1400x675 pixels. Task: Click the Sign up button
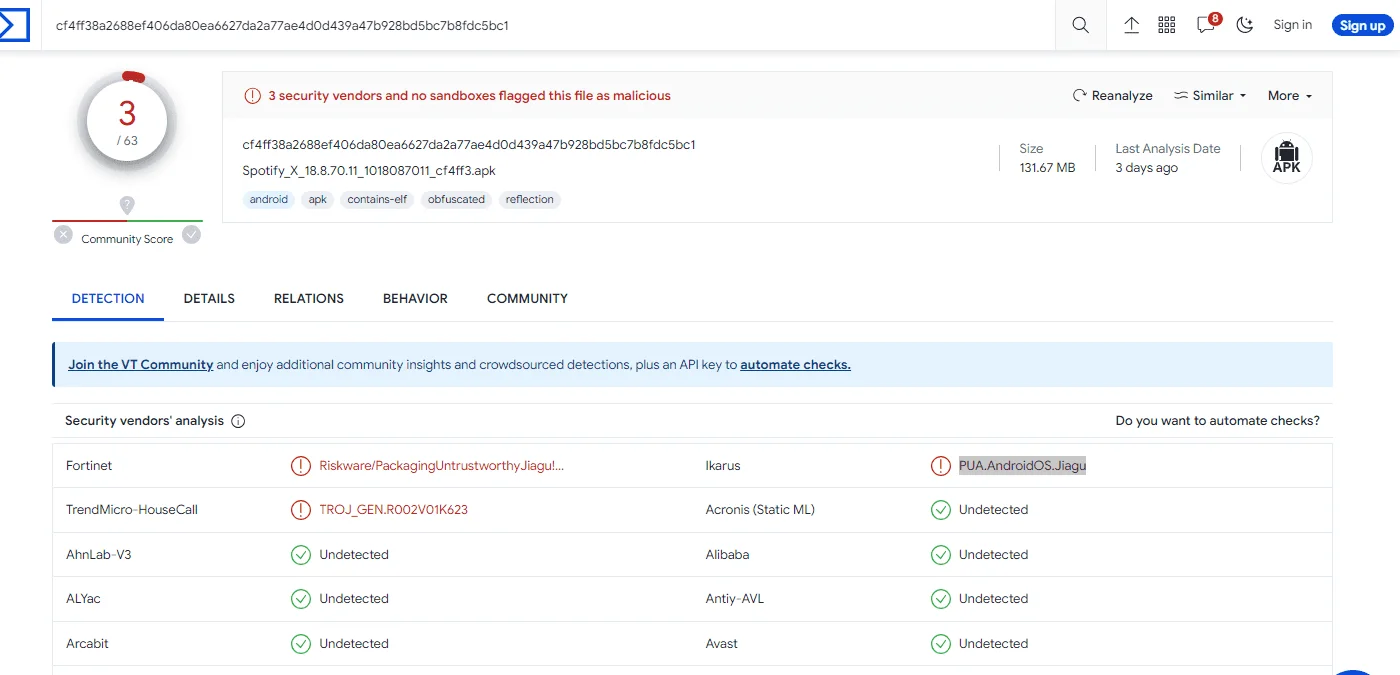[1362, 25]
